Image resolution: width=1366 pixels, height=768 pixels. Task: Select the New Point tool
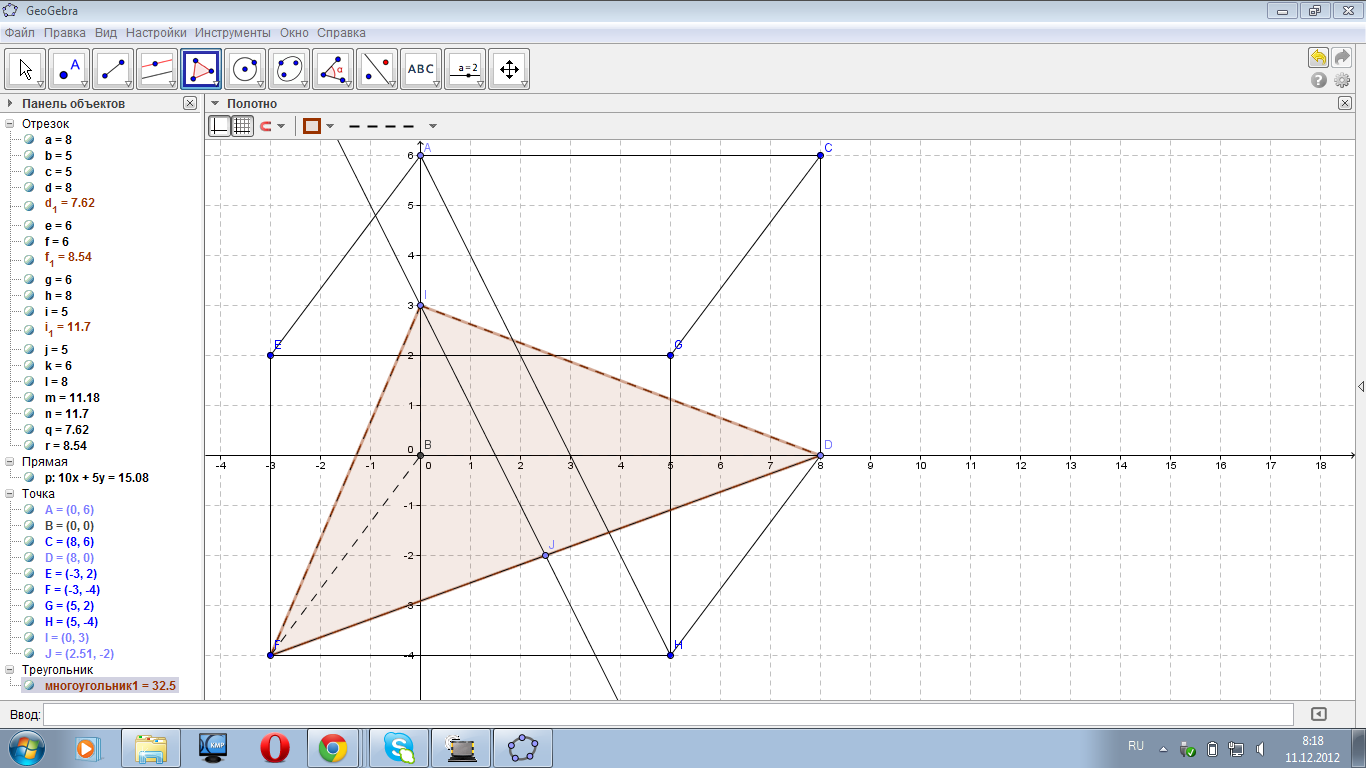click(70, 69)
